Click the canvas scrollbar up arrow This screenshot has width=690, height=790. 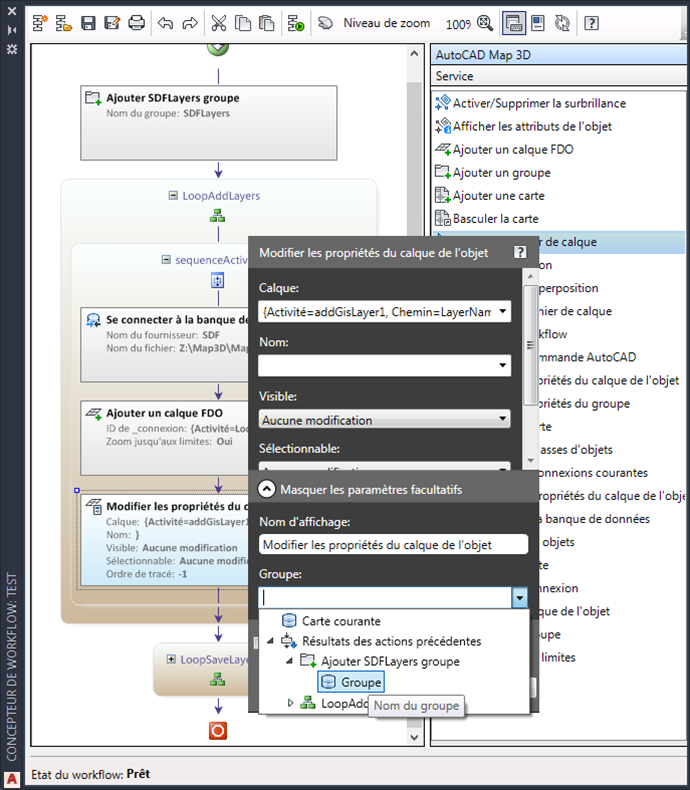pyautogui.click(x=414, y=53)
